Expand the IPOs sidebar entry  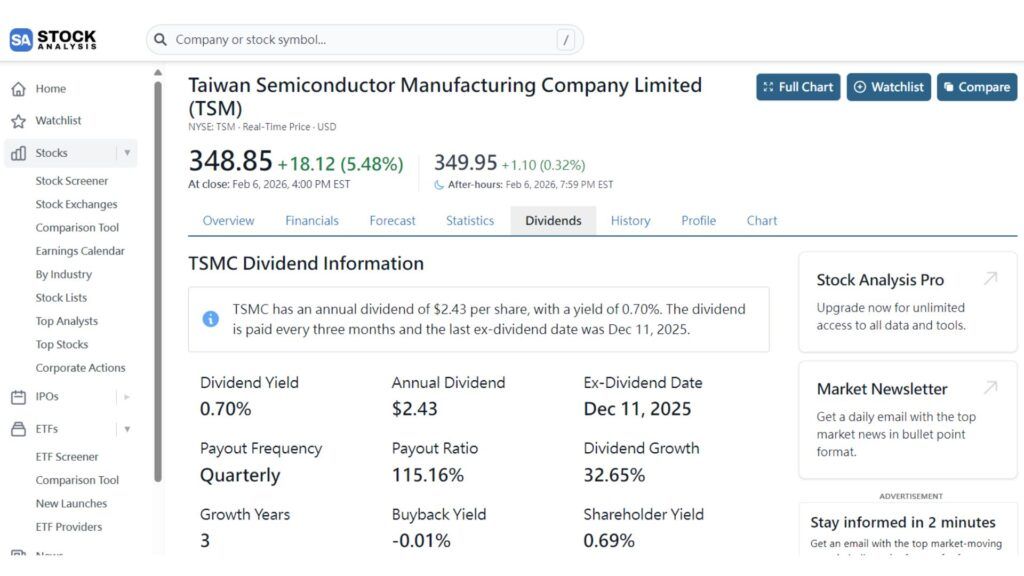point(128,396)
